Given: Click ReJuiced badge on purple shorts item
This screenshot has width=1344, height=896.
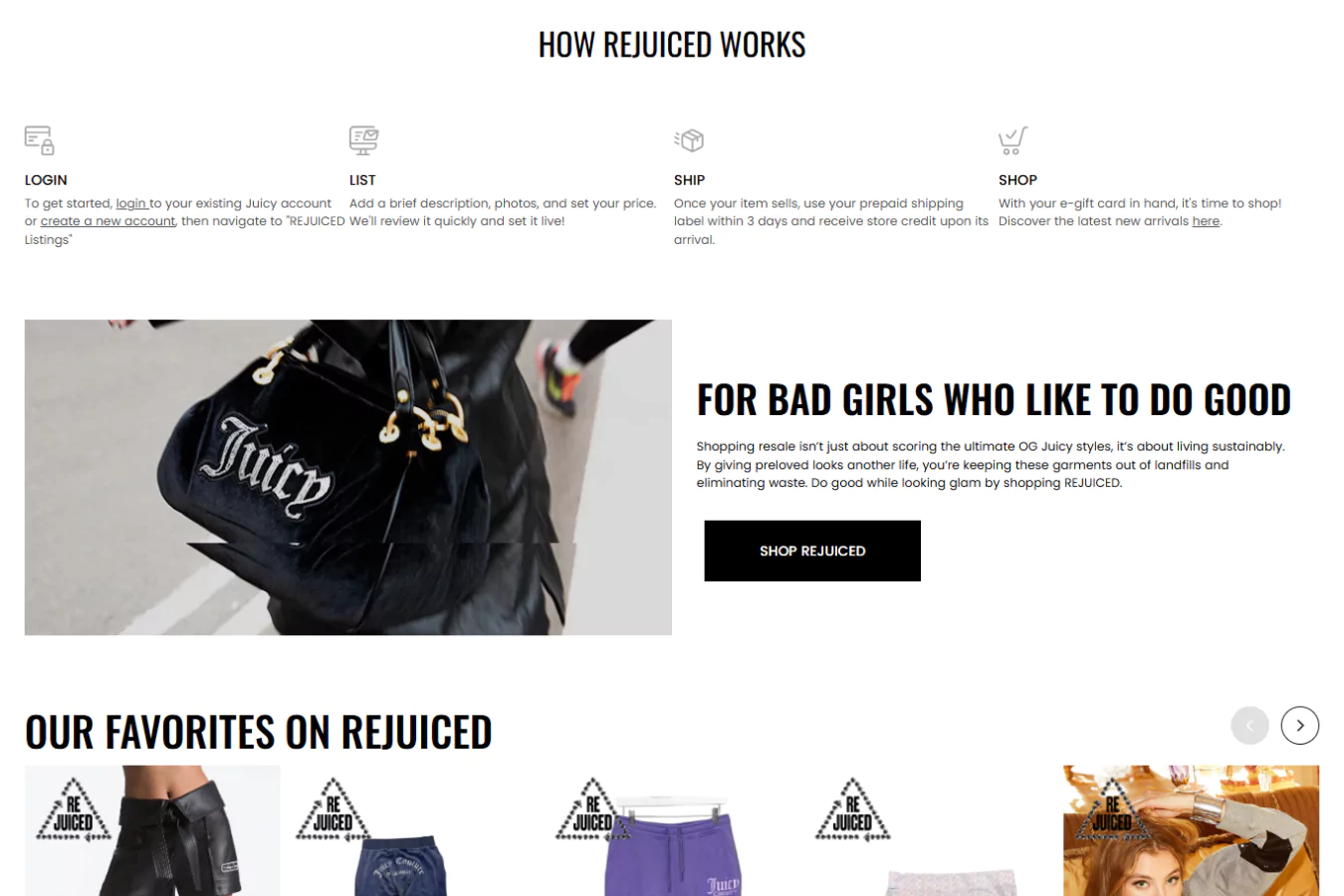Looking at the screenshot, I should (x=593, y=810).
